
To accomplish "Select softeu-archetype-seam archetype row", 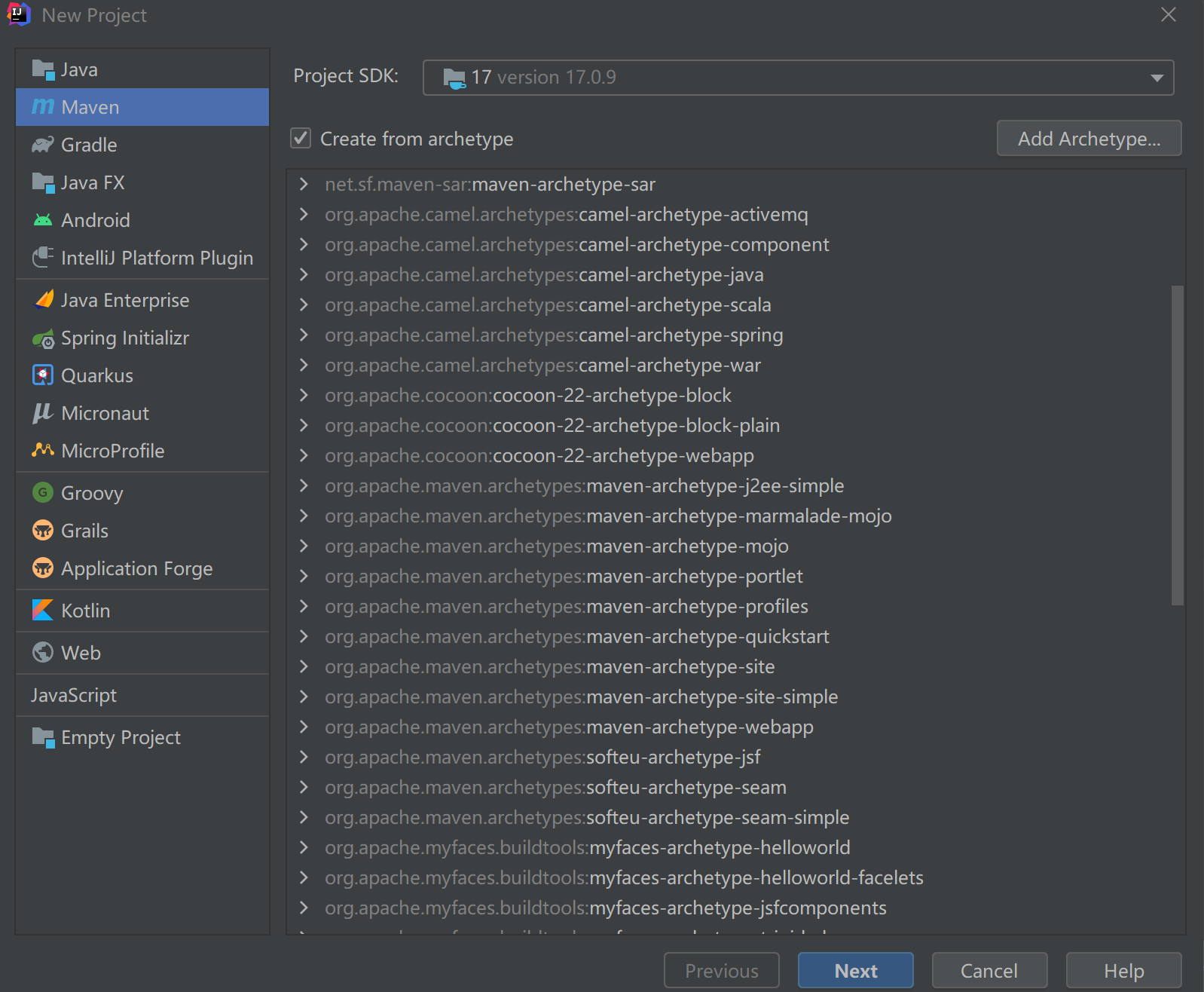I will tap(735, 787).
